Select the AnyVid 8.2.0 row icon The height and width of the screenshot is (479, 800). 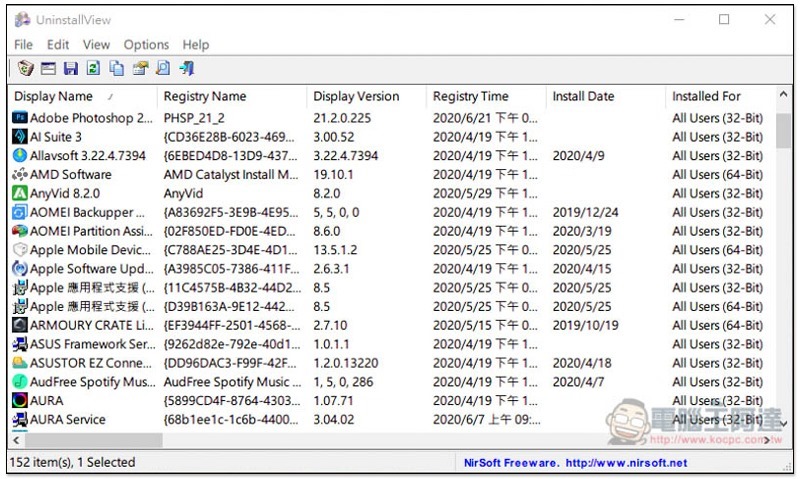[19, 193]
